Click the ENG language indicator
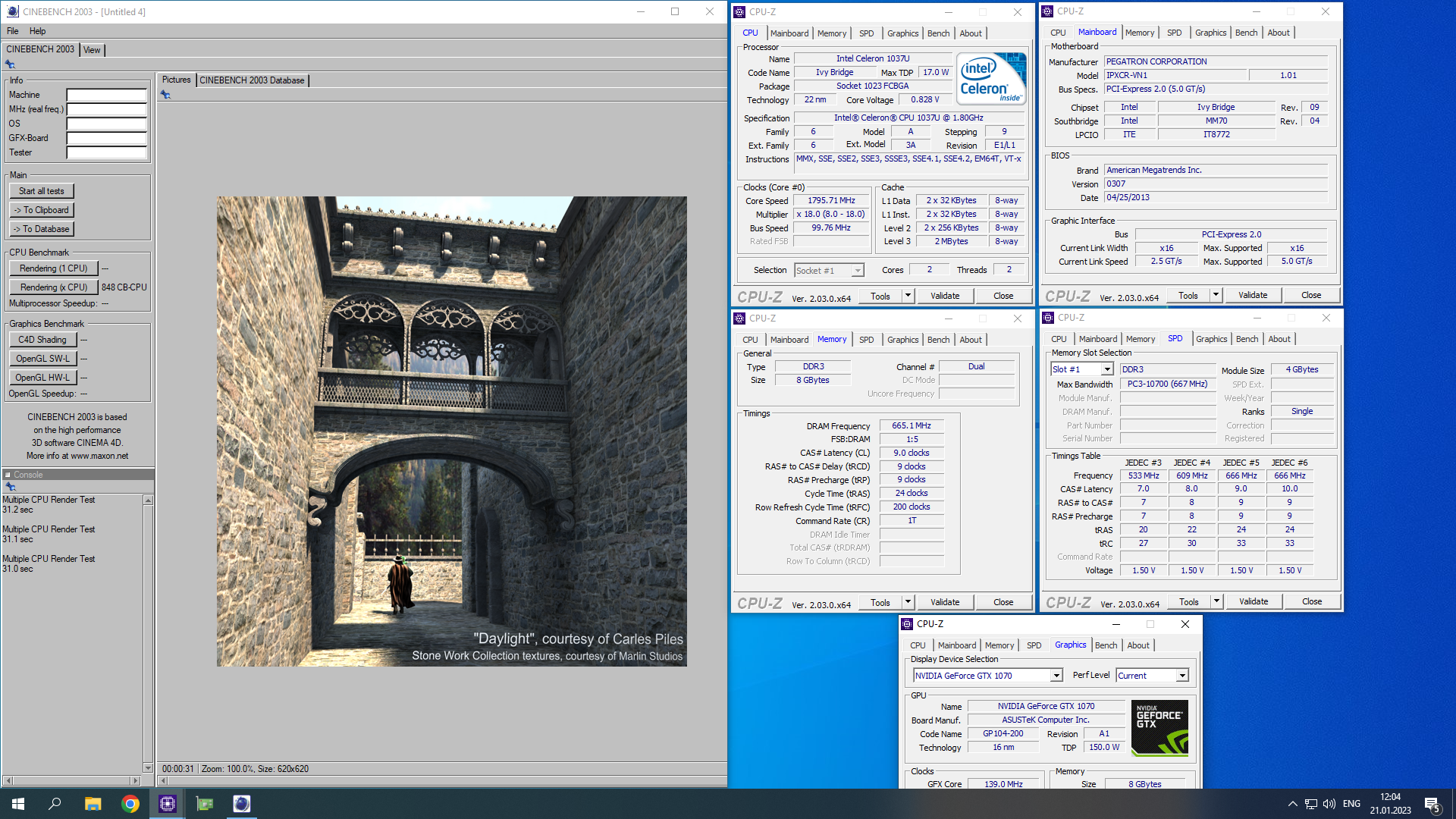Screen dimensions: 1456x819 [x=1351, y=804]
